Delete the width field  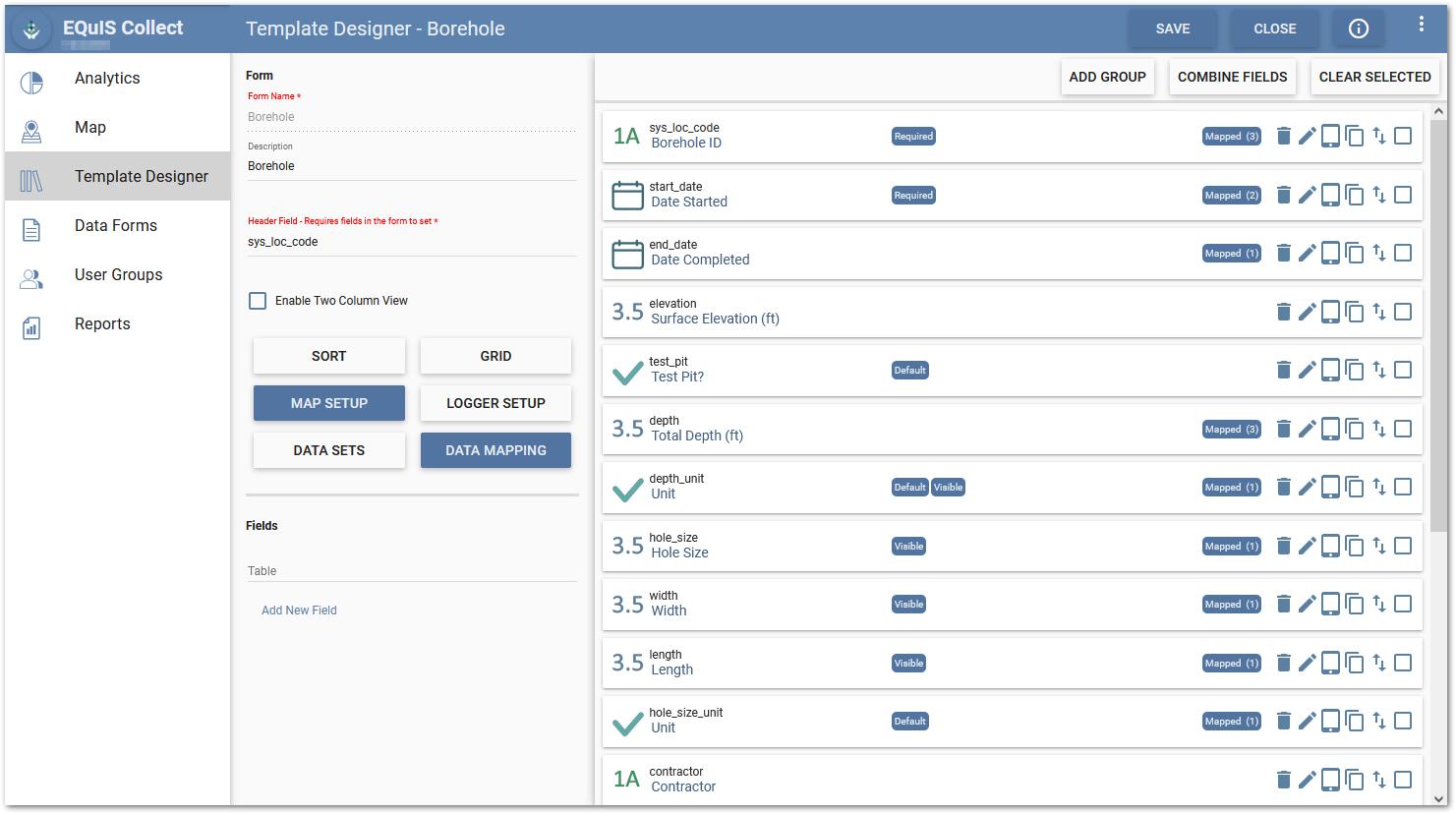pos(1283,604)
